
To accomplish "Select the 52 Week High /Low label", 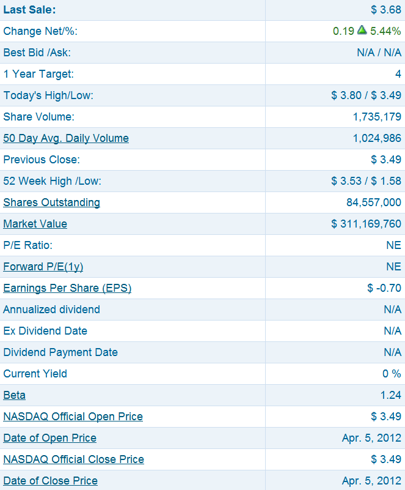I will point(52,181).
